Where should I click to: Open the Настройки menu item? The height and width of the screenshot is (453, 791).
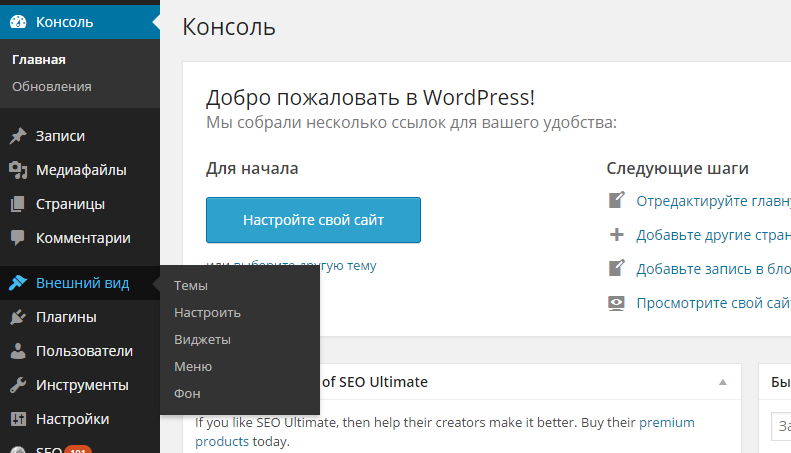(80, 419)
